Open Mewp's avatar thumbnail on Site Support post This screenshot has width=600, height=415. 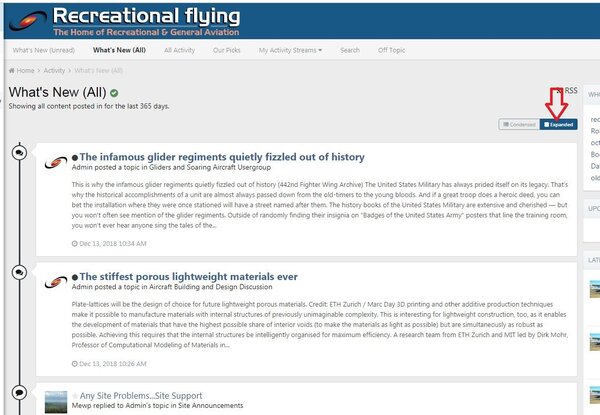tap(57, 399)
